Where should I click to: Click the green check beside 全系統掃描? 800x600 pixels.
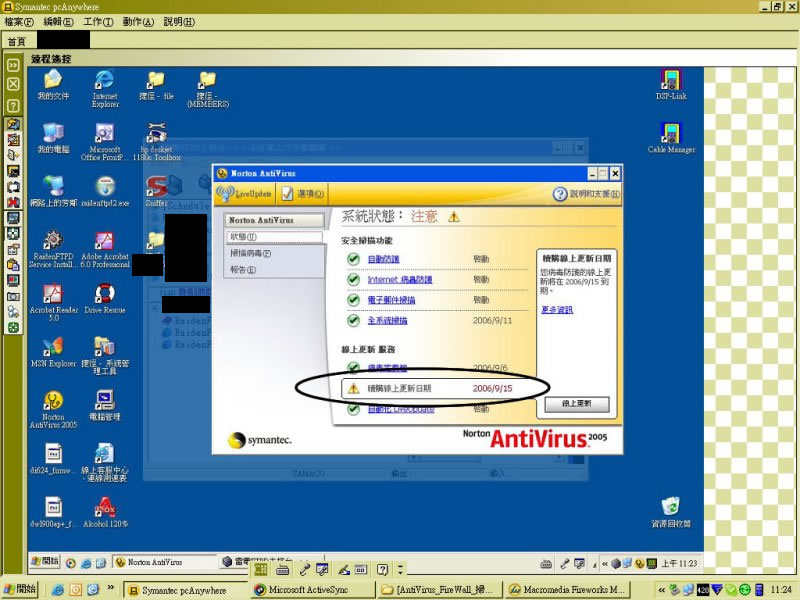[353, 320]
